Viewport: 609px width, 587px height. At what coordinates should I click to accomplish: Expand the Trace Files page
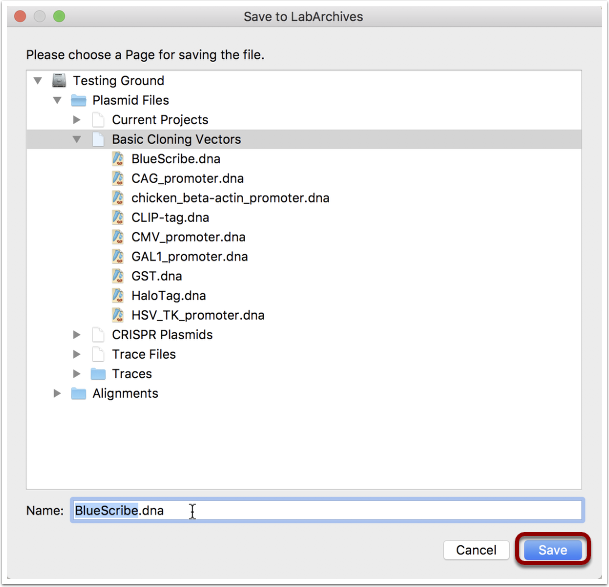click(x=77, y=354)
